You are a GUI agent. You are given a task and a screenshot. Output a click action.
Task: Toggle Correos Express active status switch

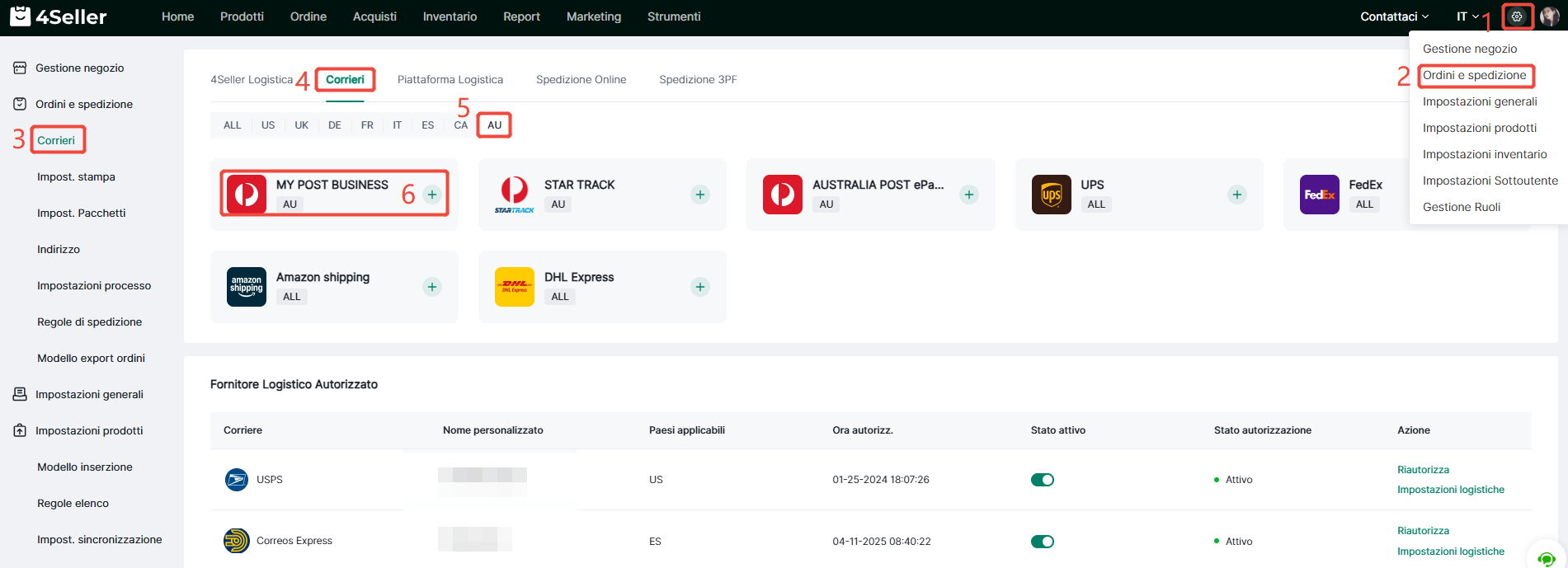pos(1042,542)
